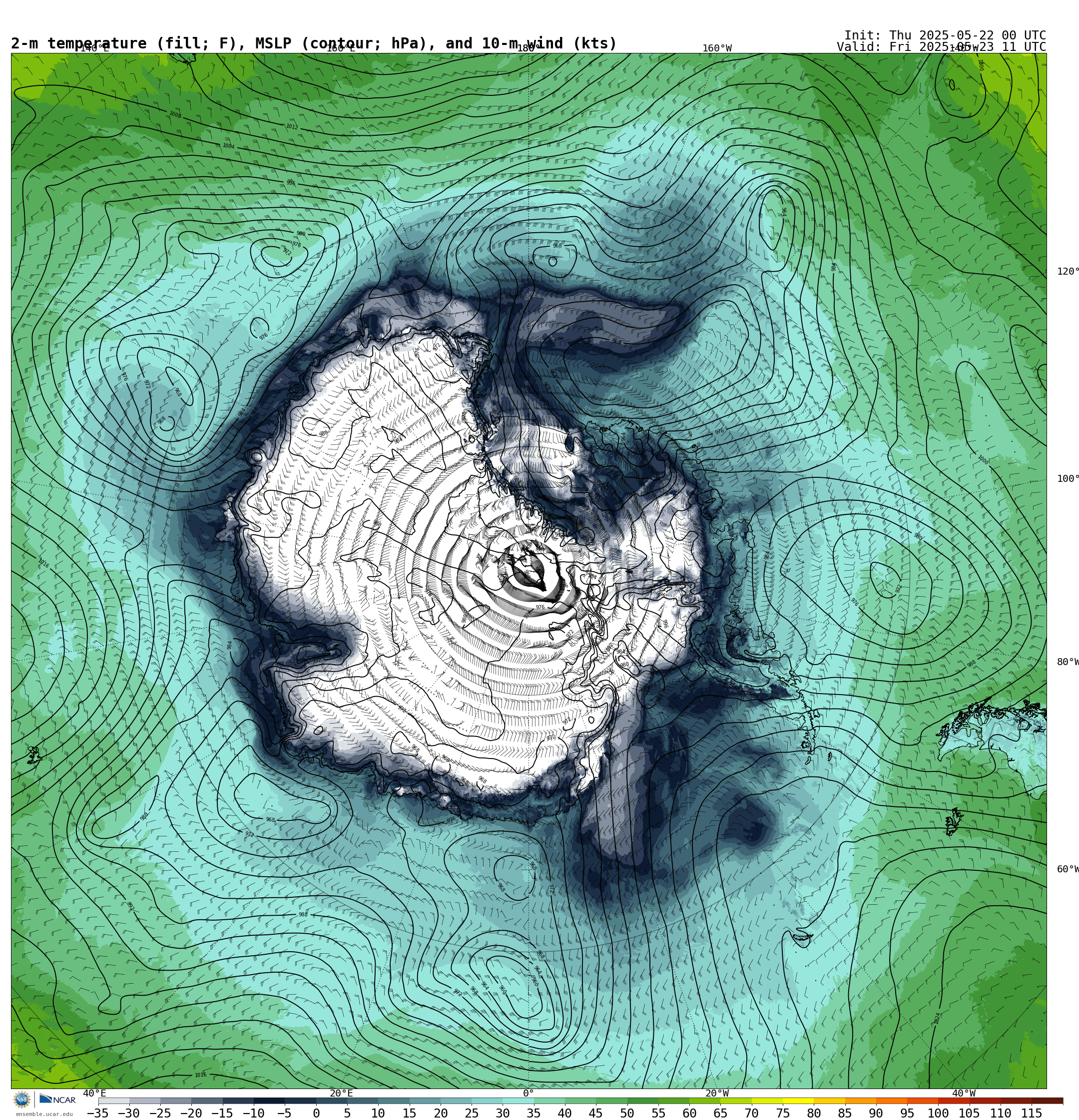The image size is (1079, 1120).
Task: Click the 85 tick label on the colorbar
Action: 845,1113
